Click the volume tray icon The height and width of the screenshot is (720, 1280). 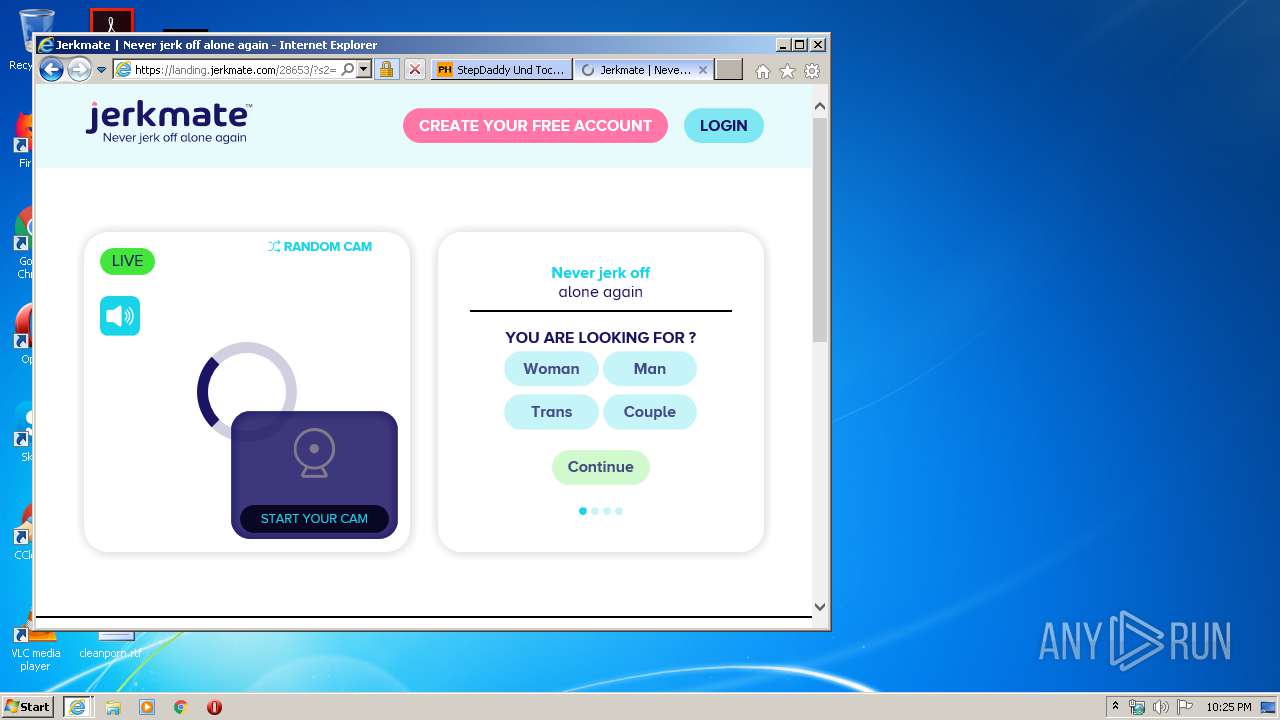tap(1161, 707)
